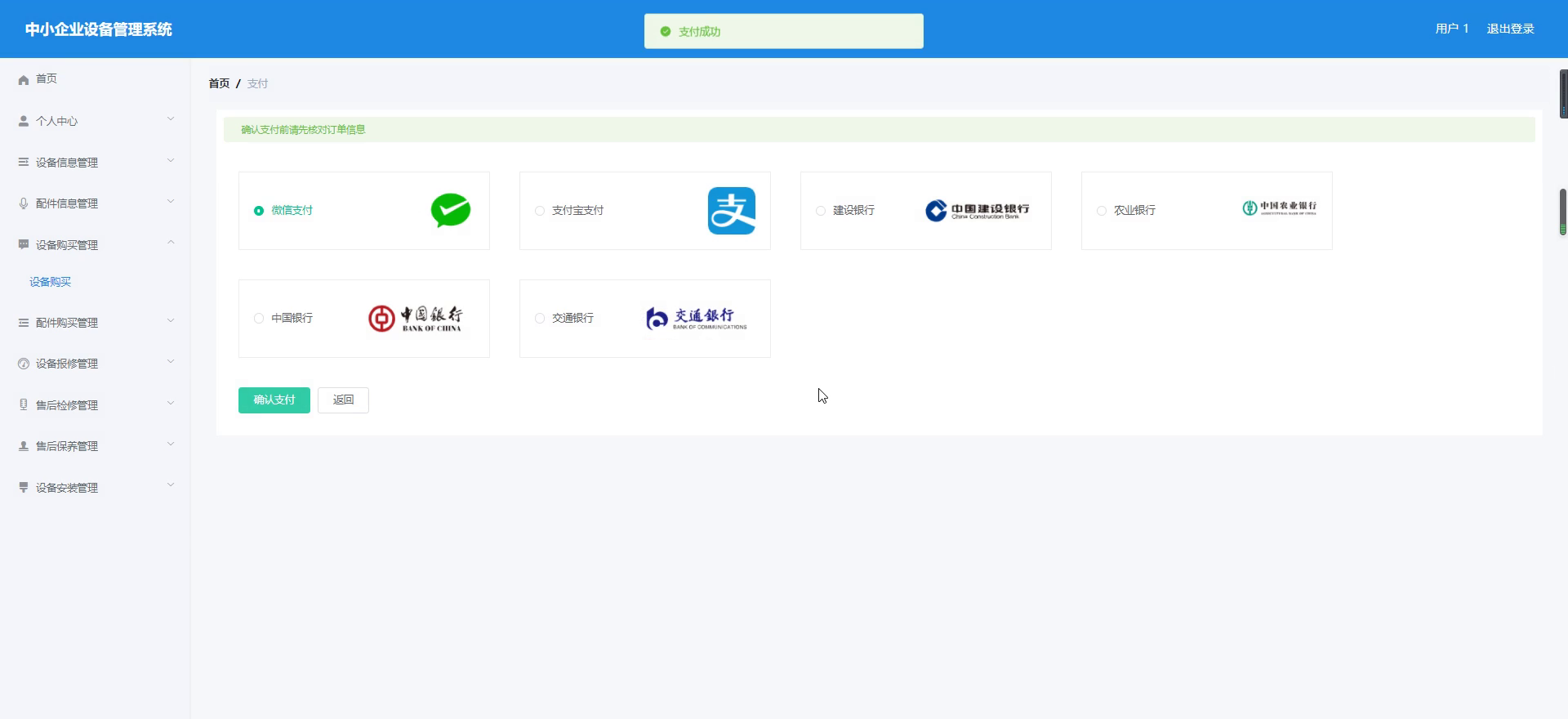Click the blue Alipay logo
The image size is (1568, 719).
[732, 211]
